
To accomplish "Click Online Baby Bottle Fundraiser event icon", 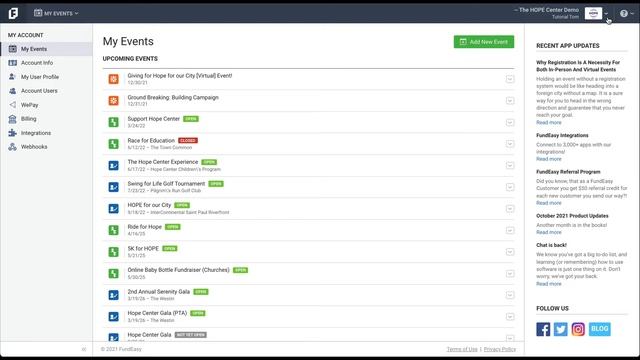I will point(113,273).
